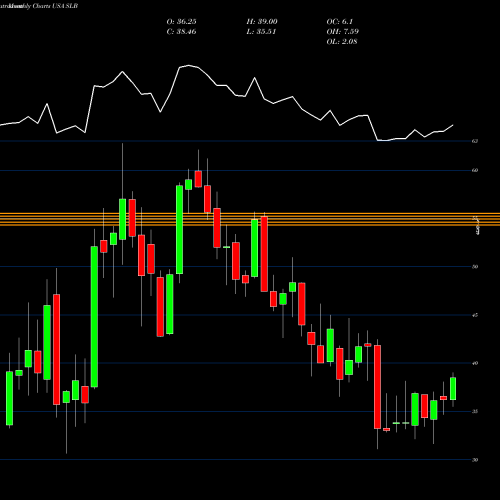The width and height of the screenshot is (500, 500).
Task: Click the 60 price axis label
Action: point(475,170)
